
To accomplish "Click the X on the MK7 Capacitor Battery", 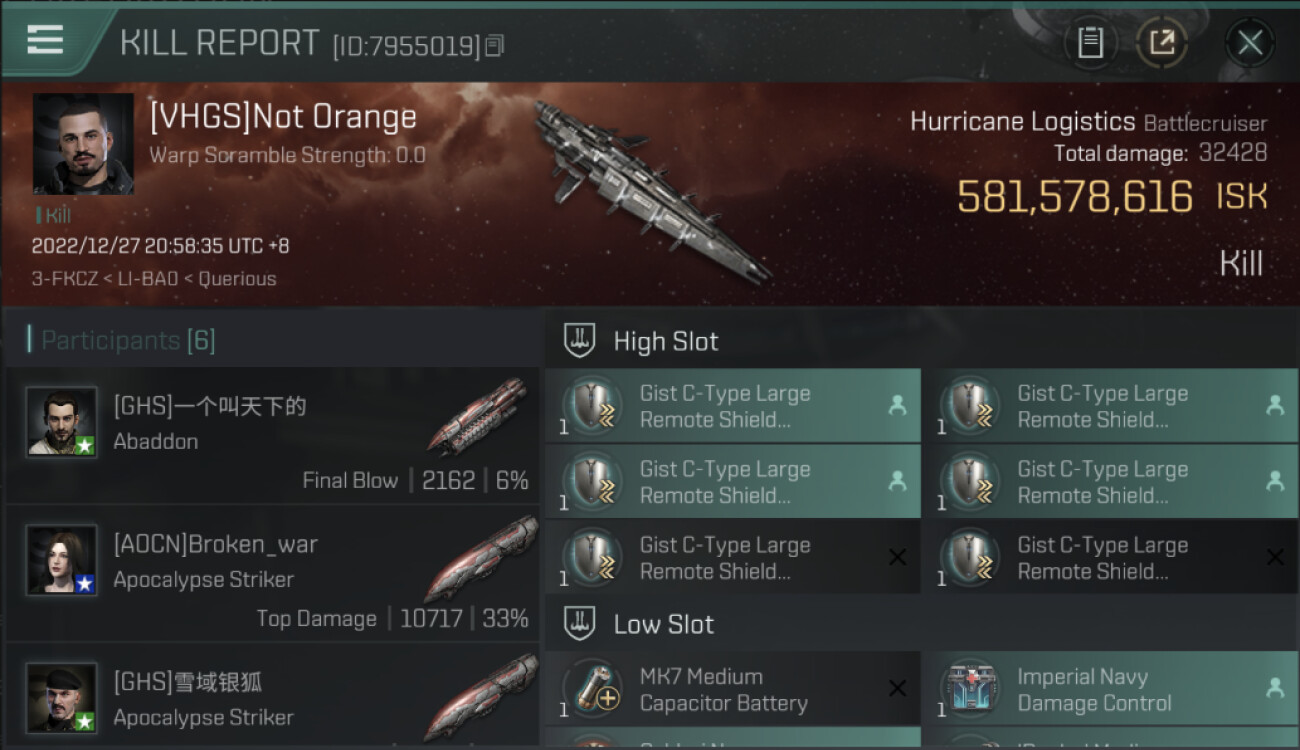I will tap(897, 688).
